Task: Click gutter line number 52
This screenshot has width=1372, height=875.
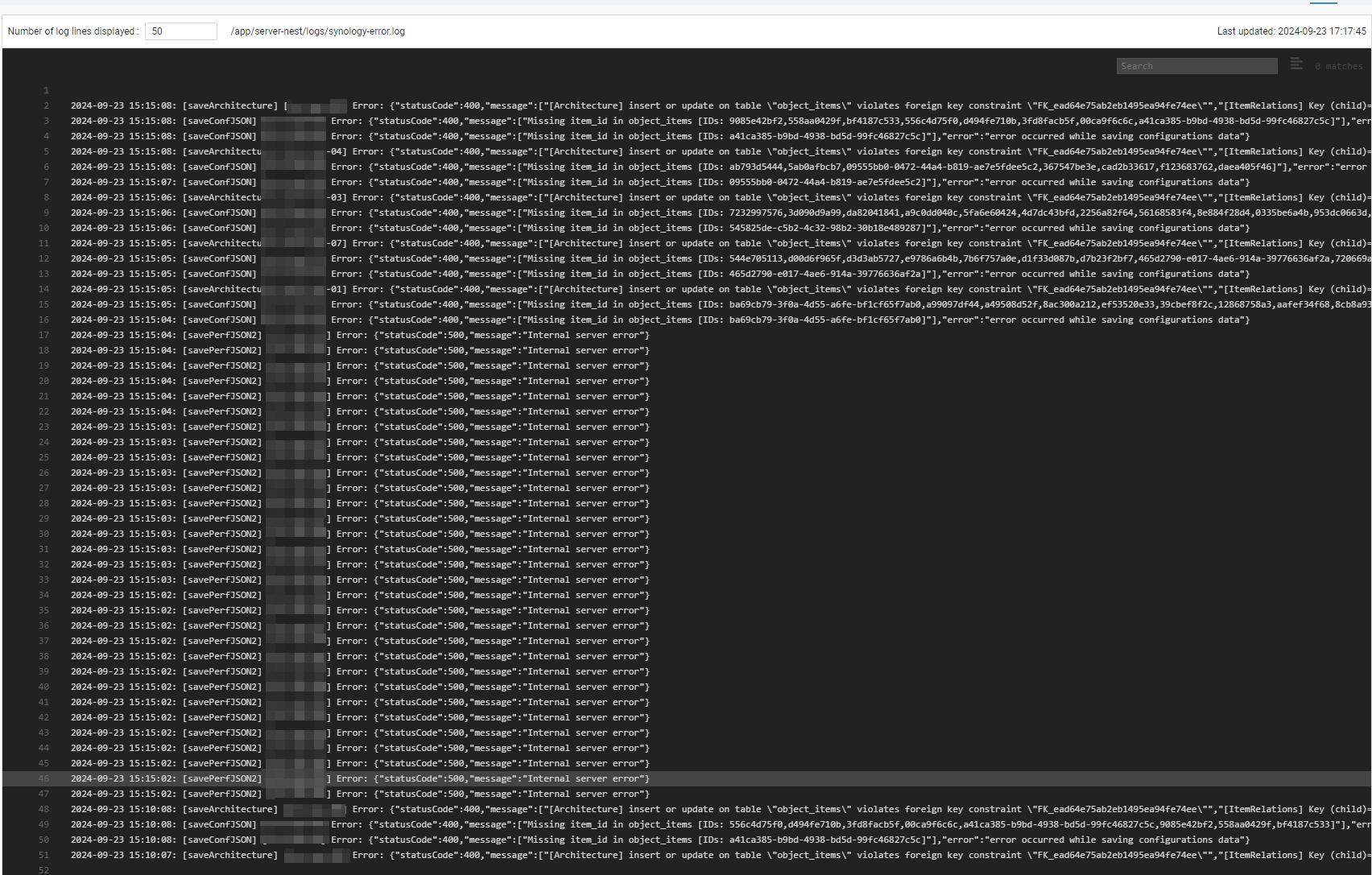Action: click(x=44, y=870)
